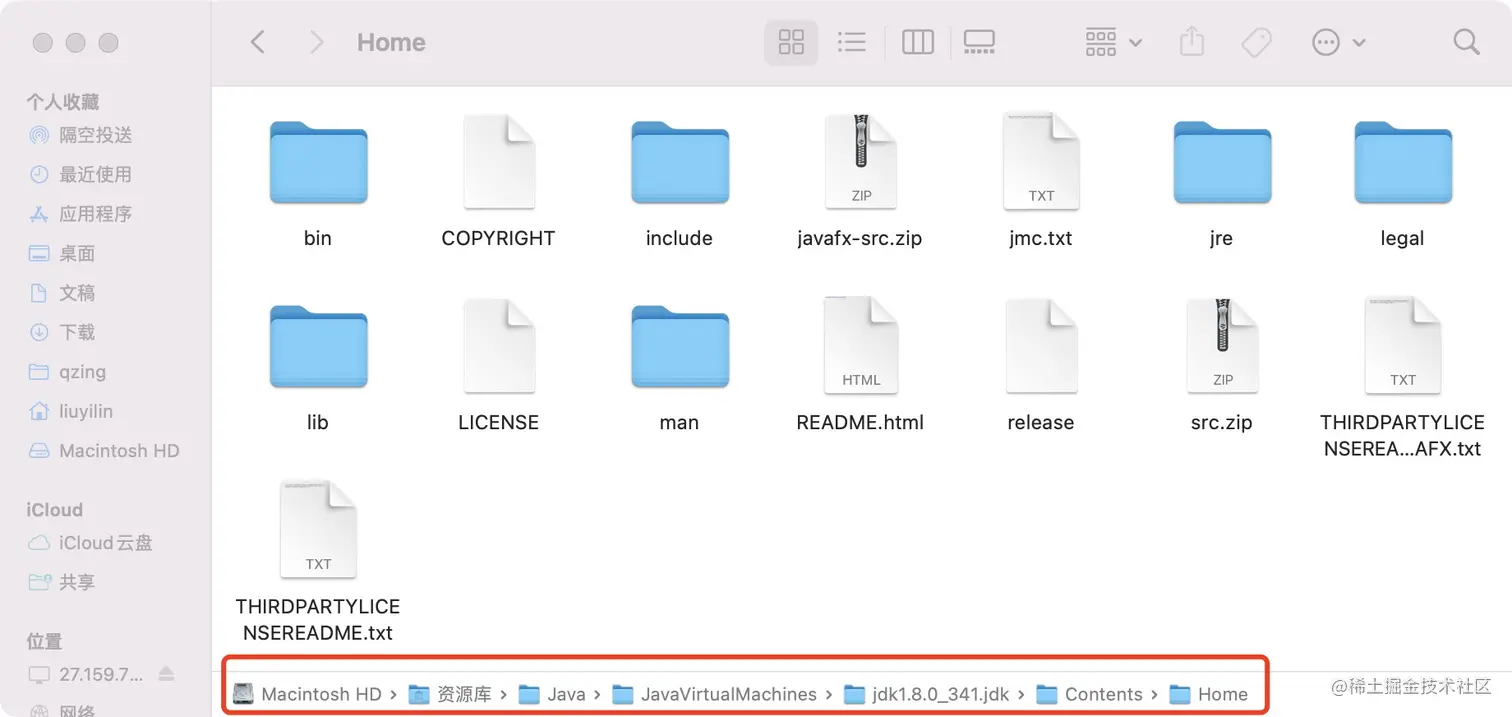Click Macintosh HD in the path bar
This screenshot has width=1512, height=717.
click(x=308, y=694)
